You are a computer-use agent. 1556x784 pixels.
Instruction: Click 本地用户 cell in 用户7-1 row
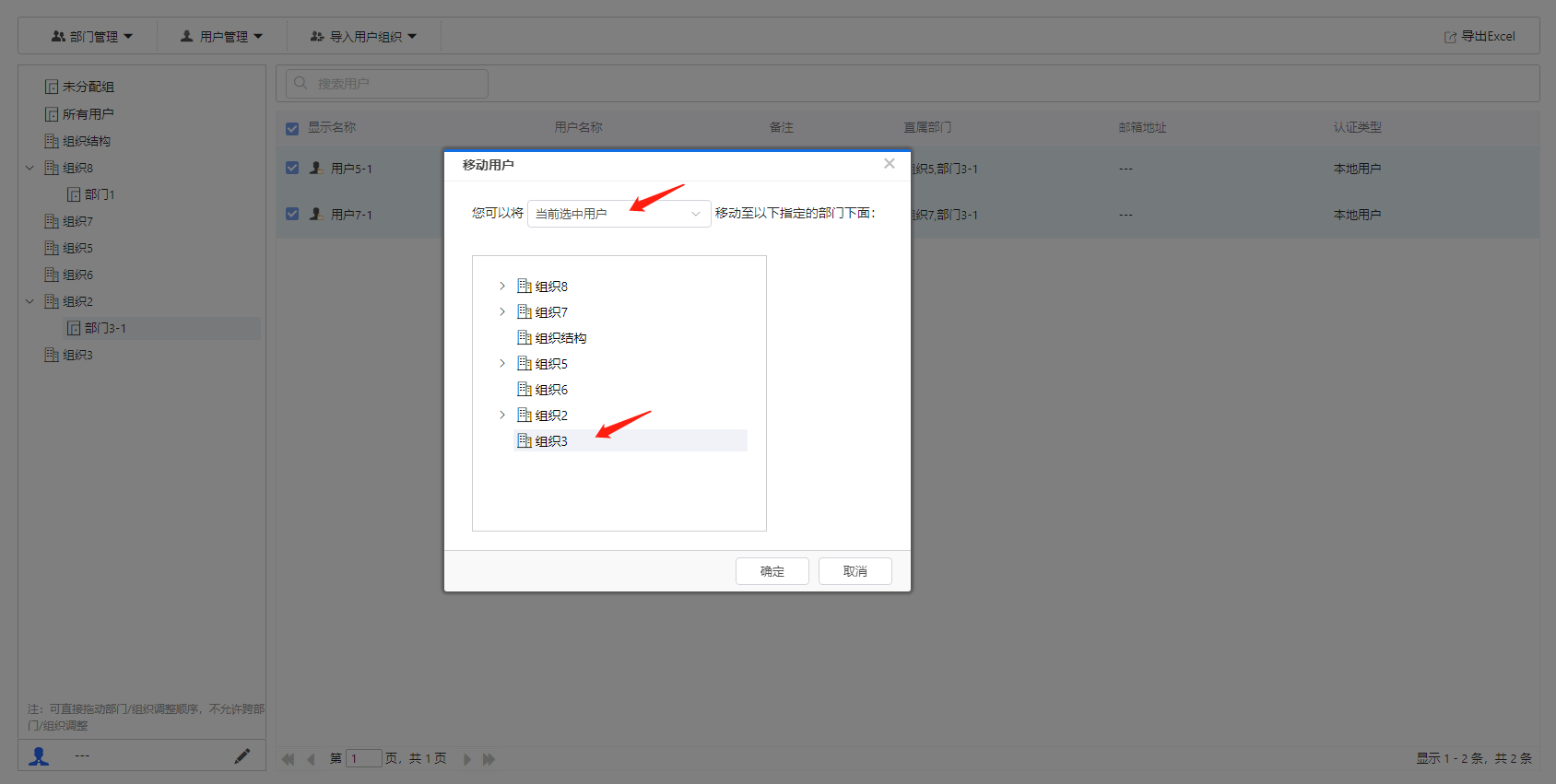[x=1357, y=215]
